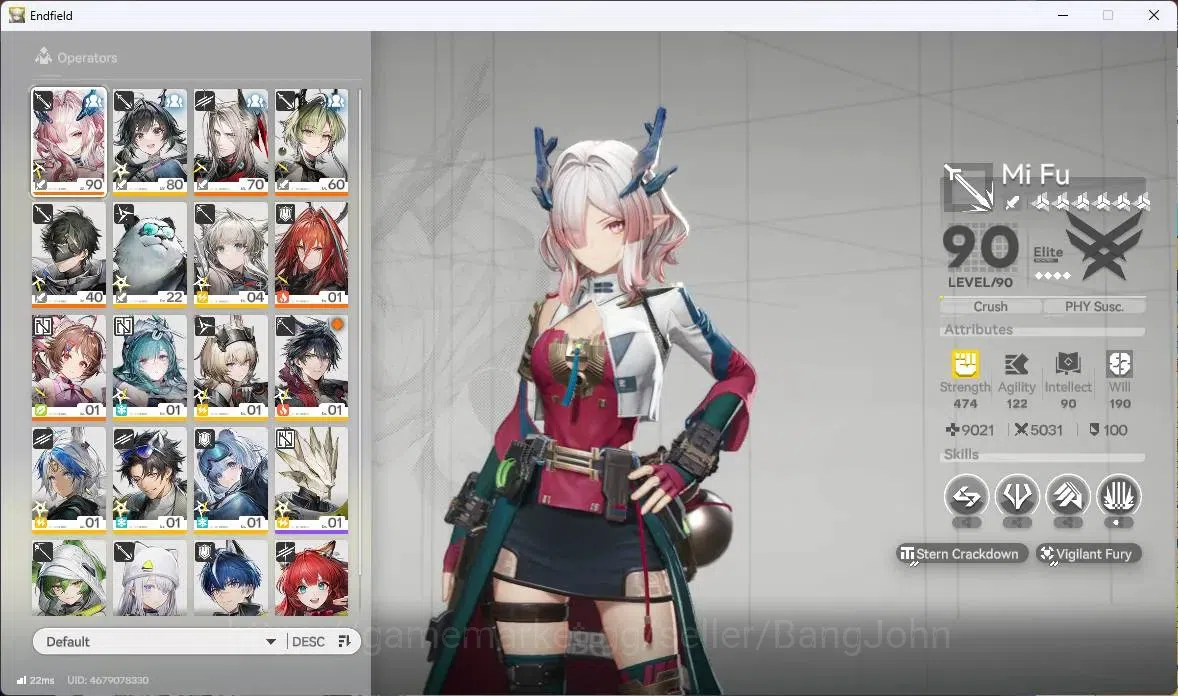Click the 22ms network latency indicator

35,680
